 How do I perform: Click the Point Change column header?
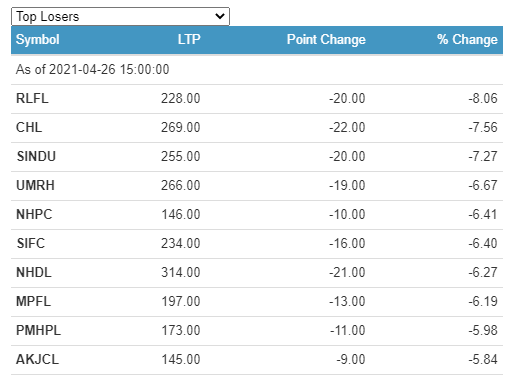326,39
